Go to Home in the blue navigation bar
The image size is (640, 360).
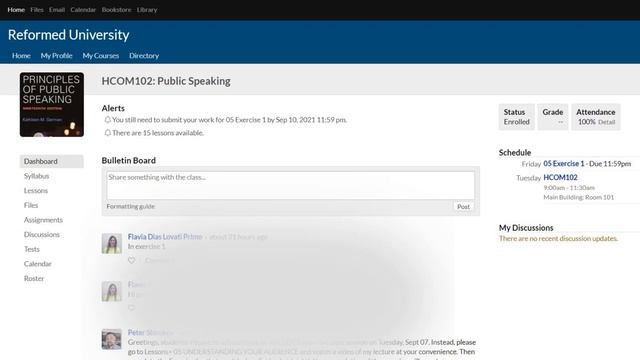[21, 56]
